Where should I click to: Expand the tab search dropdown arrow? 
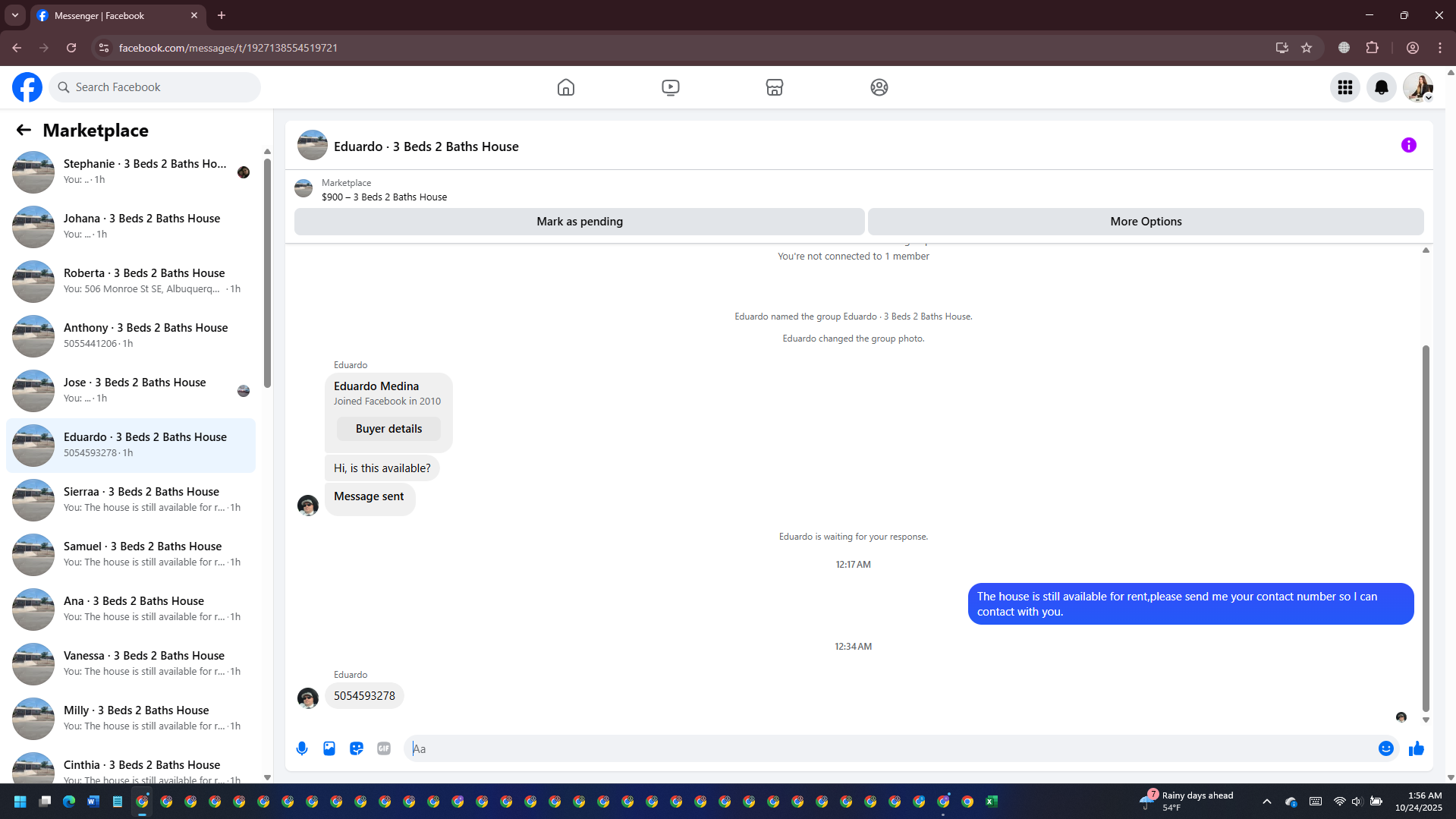point(14,15)
